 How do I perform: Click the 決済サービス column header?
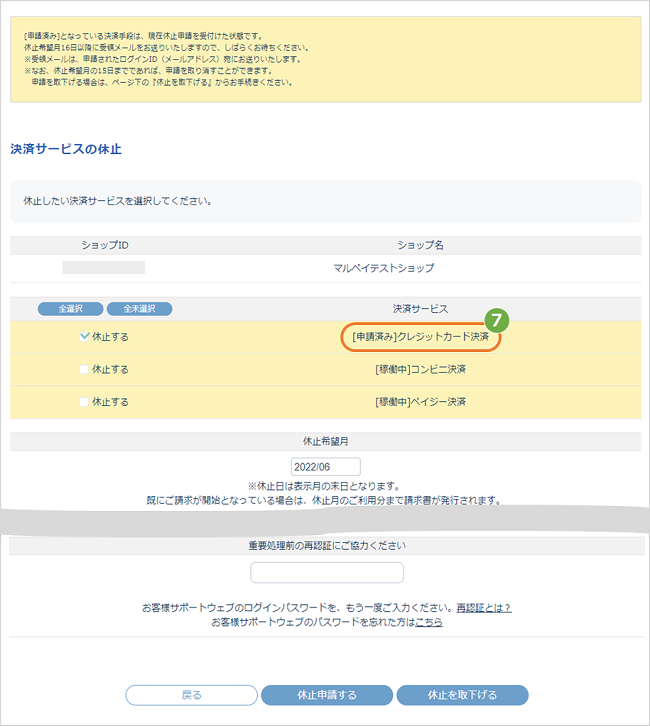(421, 309)
